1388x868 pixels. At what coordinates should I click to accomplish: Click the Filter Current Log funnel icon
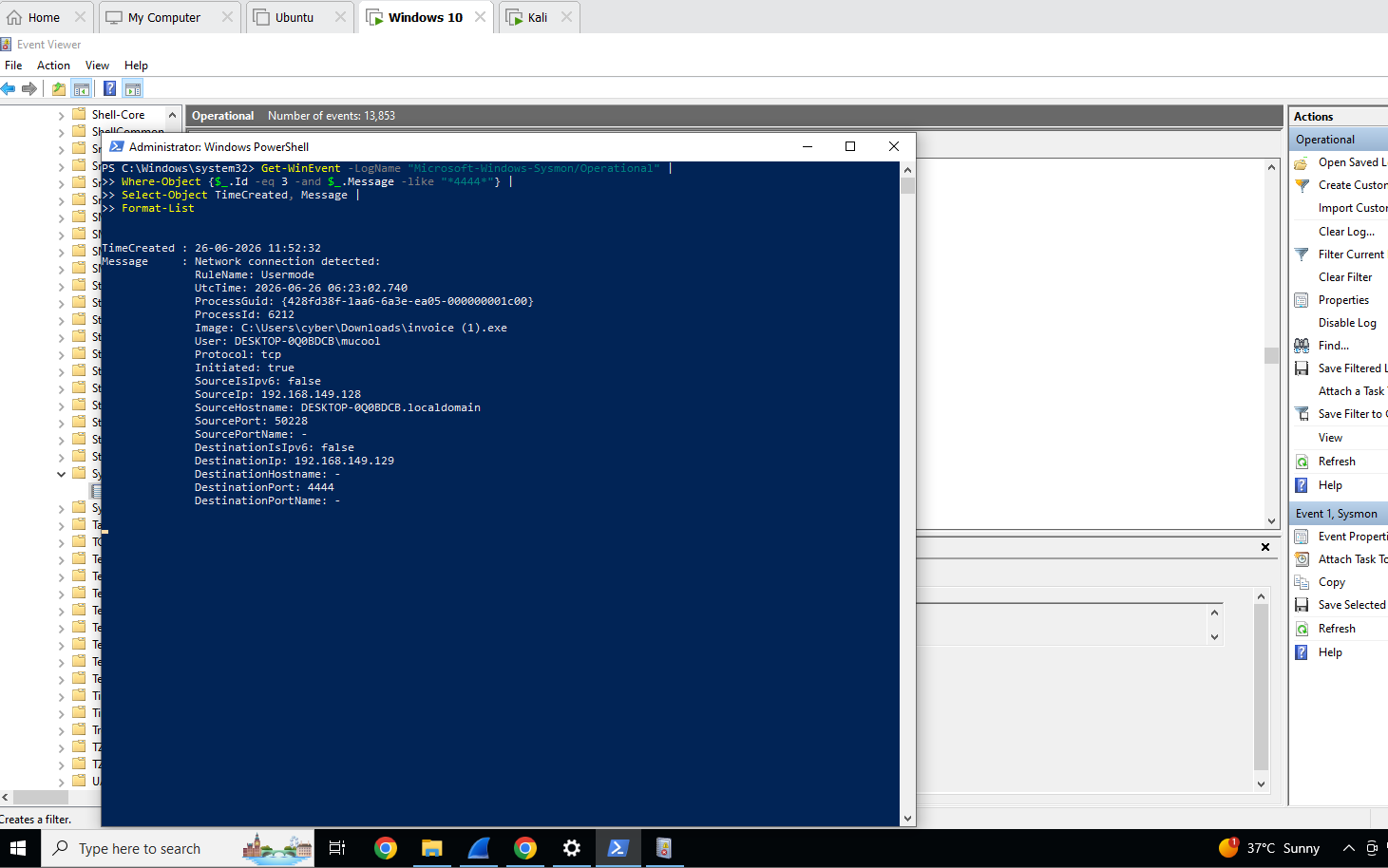click(x=1302, y=255)
